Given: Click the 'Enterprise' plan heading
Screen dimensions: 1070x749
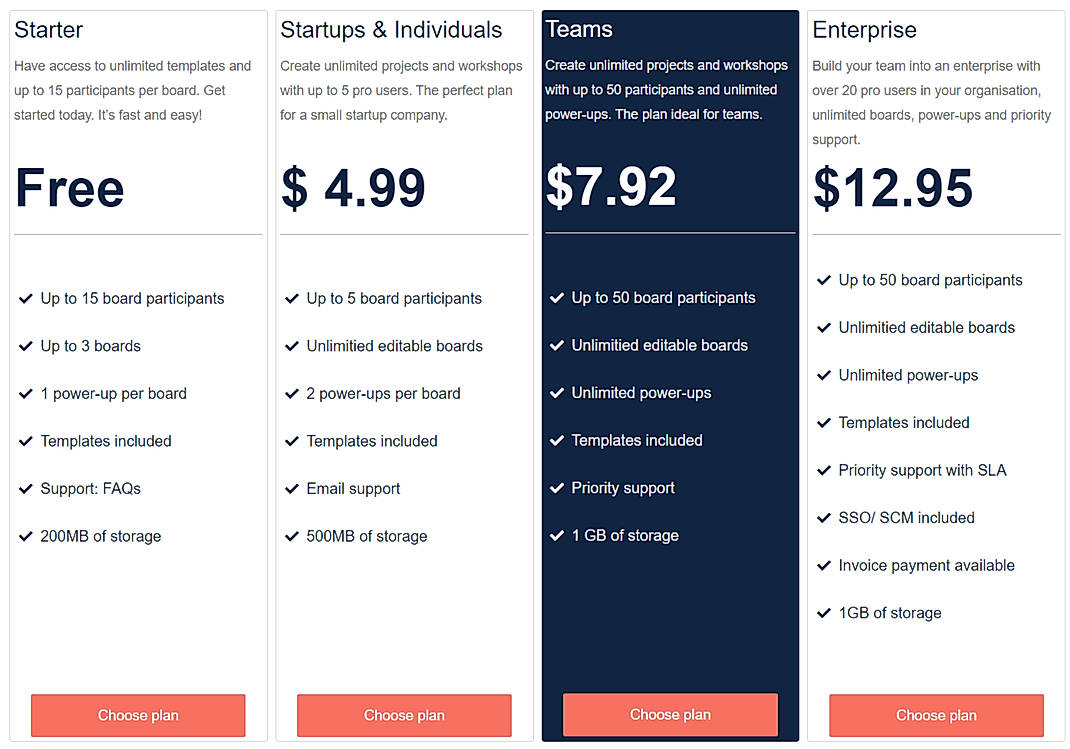Looking at the screenshot, I should tap(864, 30).
